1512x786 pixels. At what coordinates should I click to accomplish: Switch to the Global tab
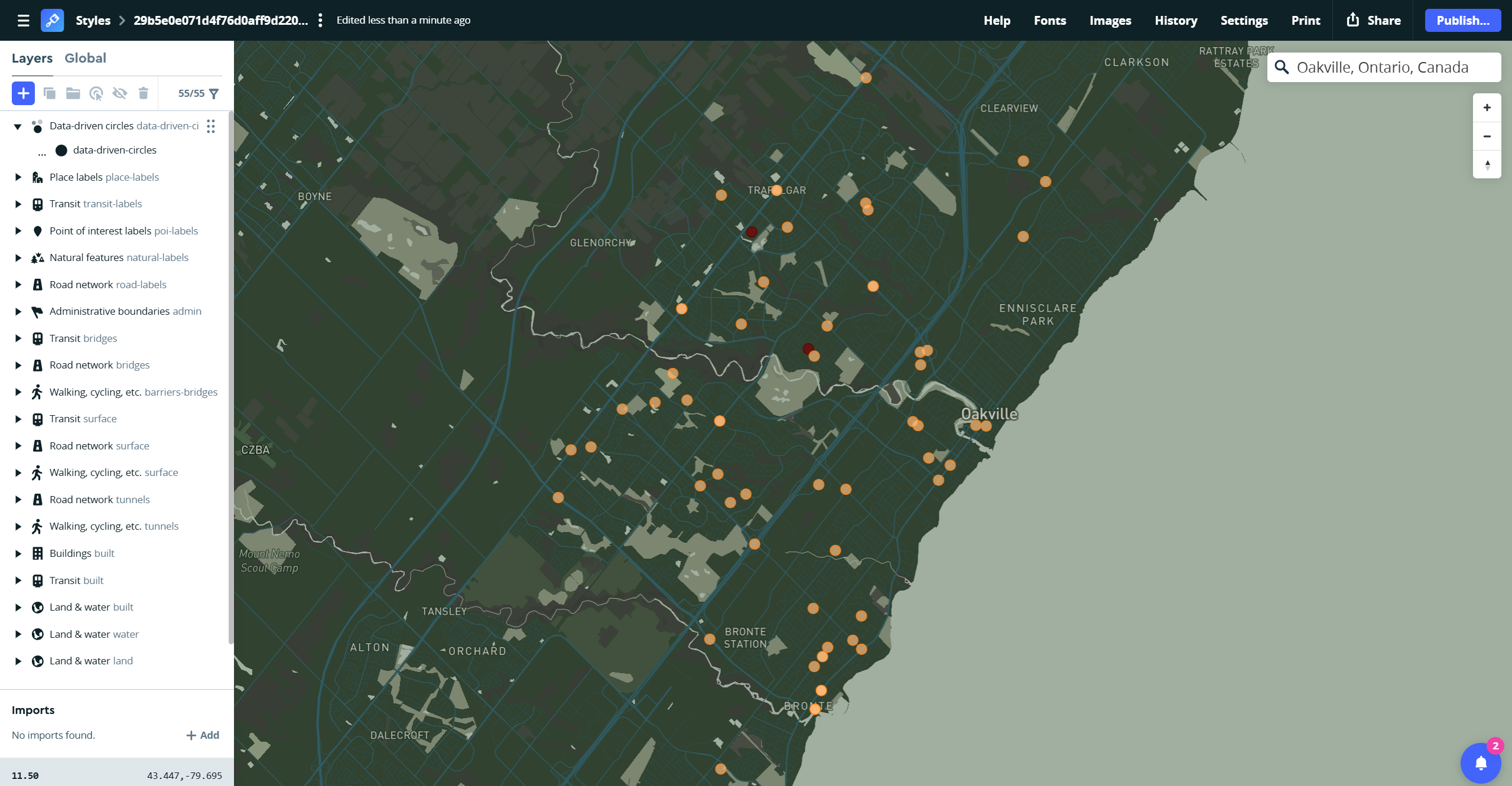click(x=86, y=58)
